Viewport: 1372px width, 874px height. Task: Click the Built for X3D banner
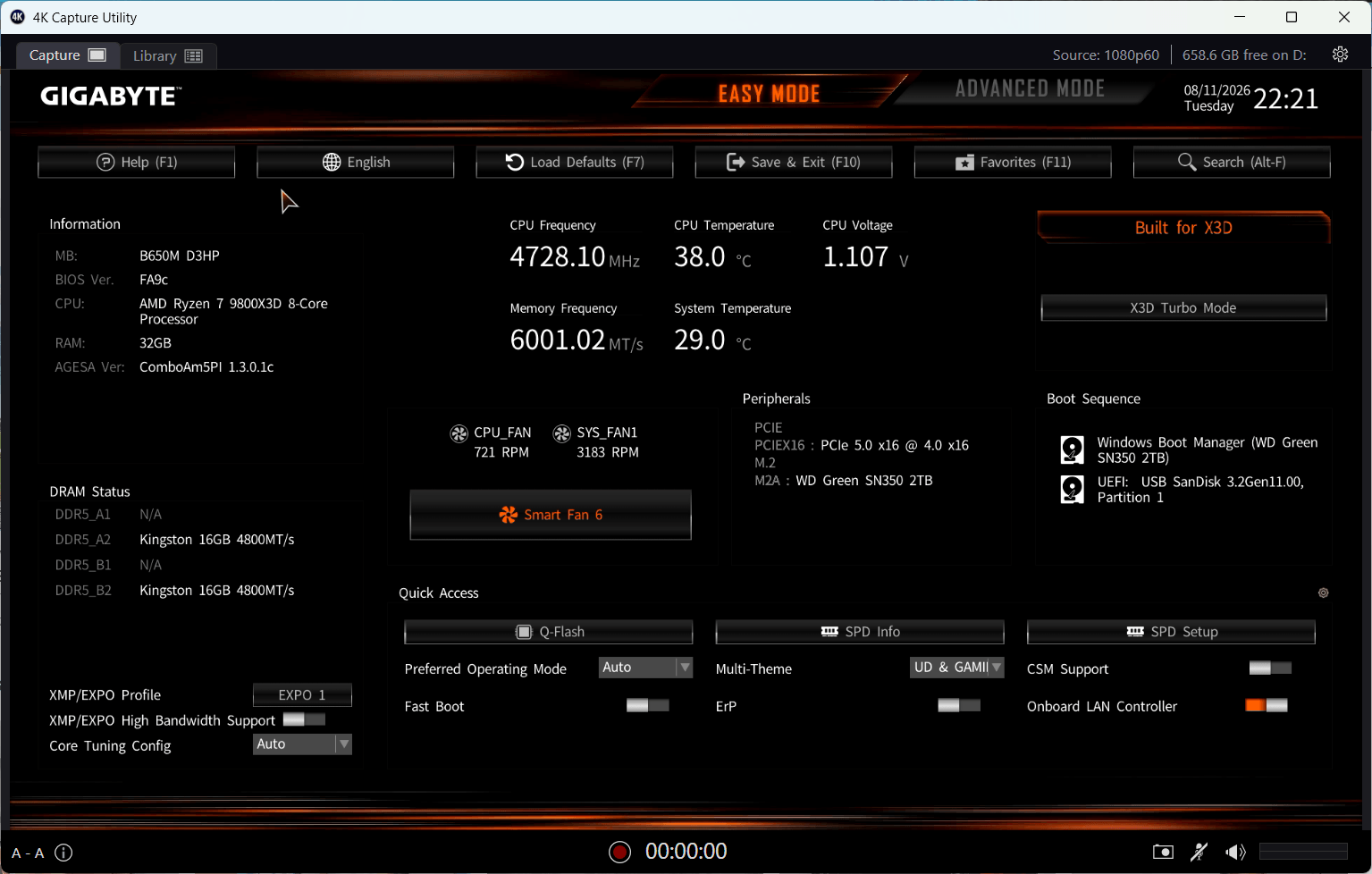click(x=1183, y=228)
